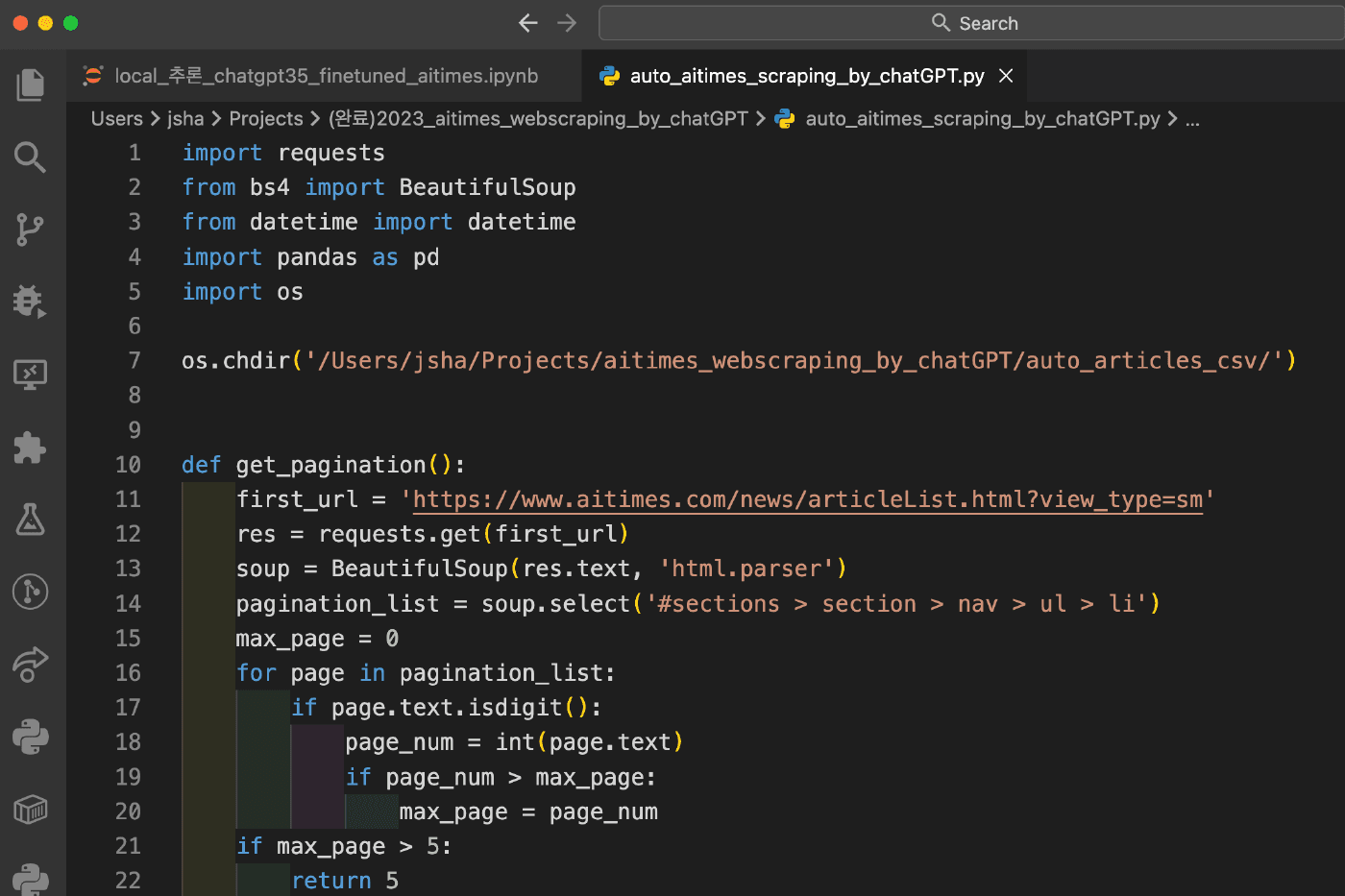Click 'BeautifulSoup' on the import line
Viewport: 1345px width, 896px height.
(x=487, y=187)
